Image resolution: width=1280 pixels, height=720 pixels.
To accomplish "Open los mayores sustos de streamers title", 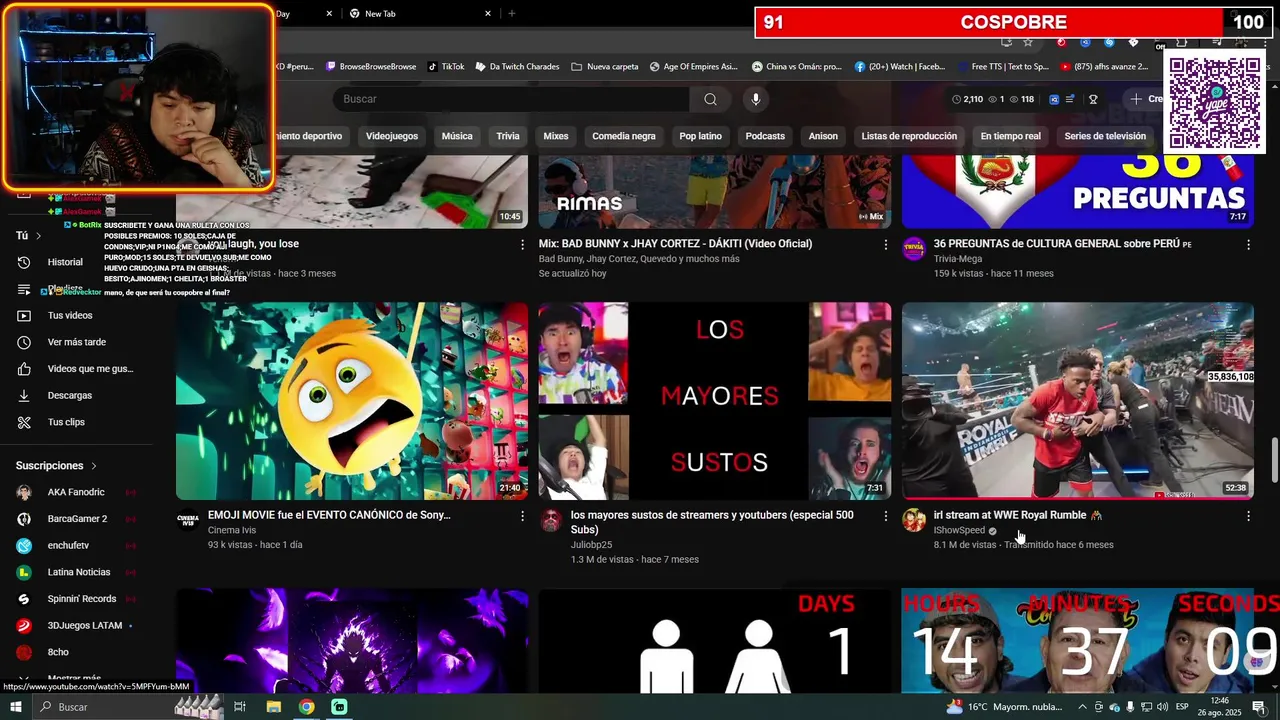I will tap(712, 522).
